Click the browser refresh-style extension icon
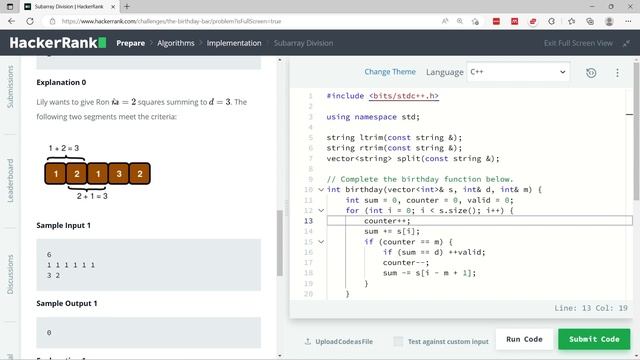 click(x=552, y=21)
